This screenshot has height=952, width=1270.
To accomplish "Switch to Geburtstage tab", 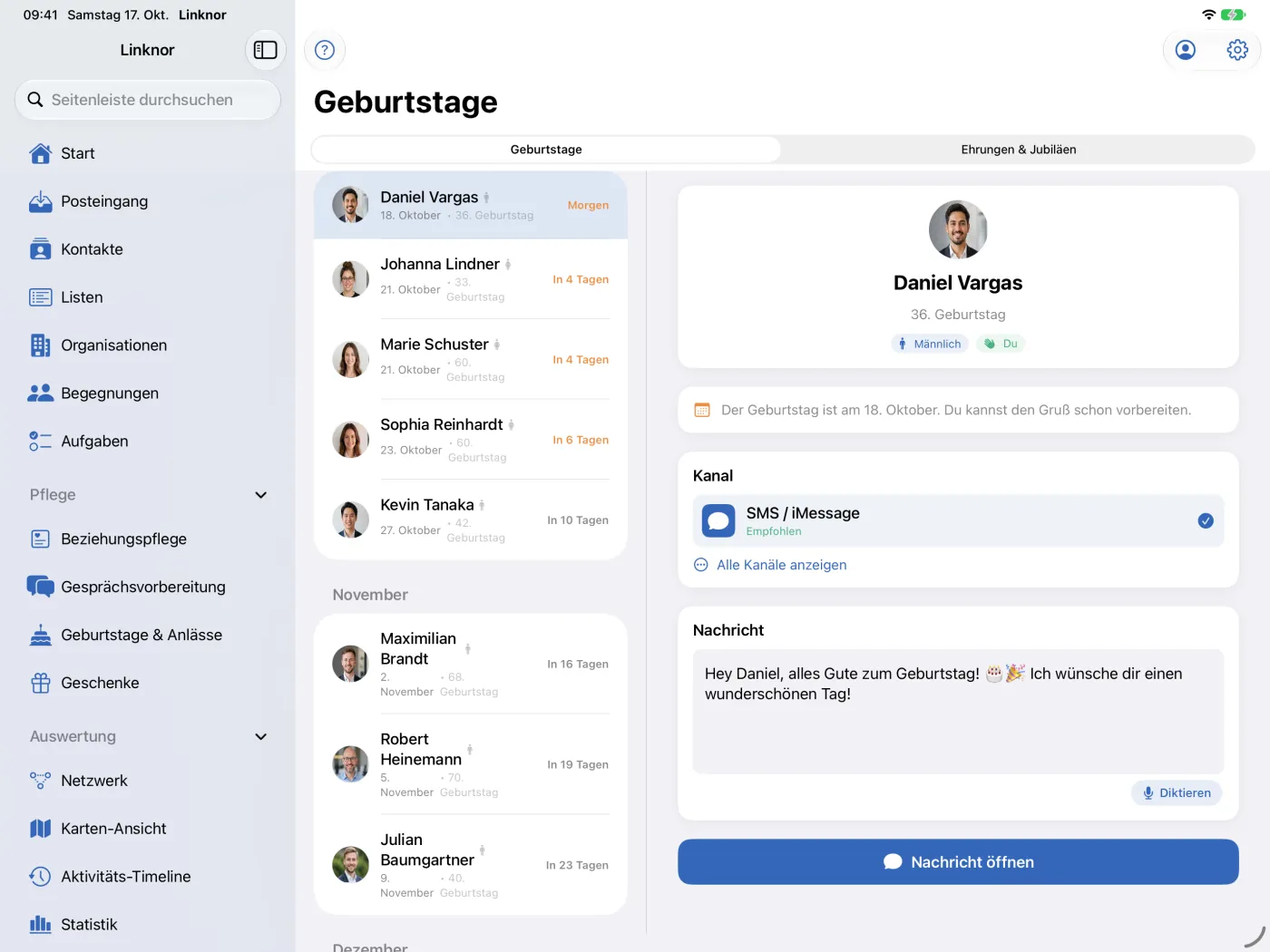I will [546, 150].
